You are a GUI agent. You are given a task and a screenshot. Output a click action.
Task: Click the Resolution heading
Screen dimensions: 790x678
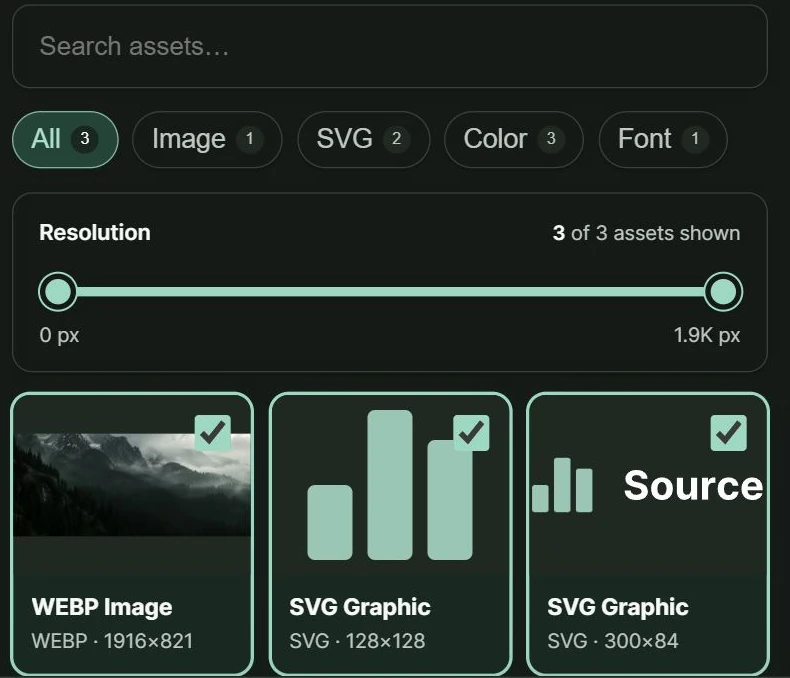click(x=95, y=233)
